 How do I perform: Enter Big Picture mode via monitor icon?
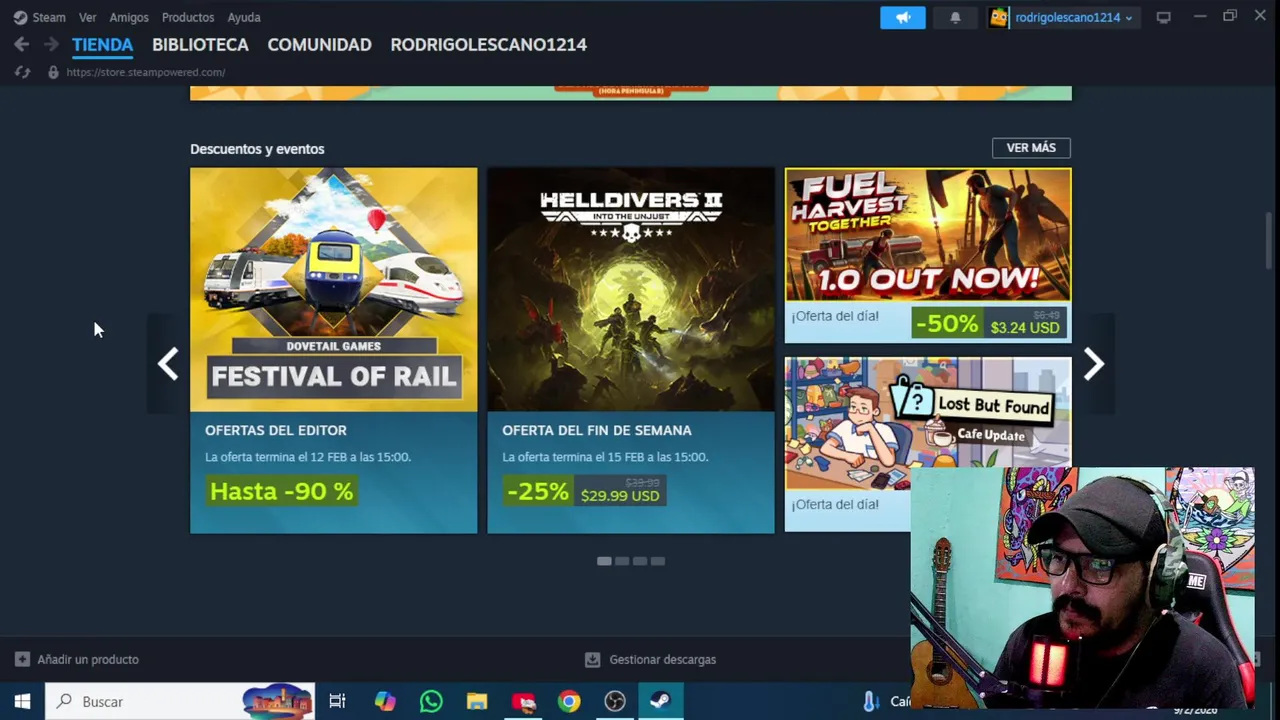(1163, 17)
